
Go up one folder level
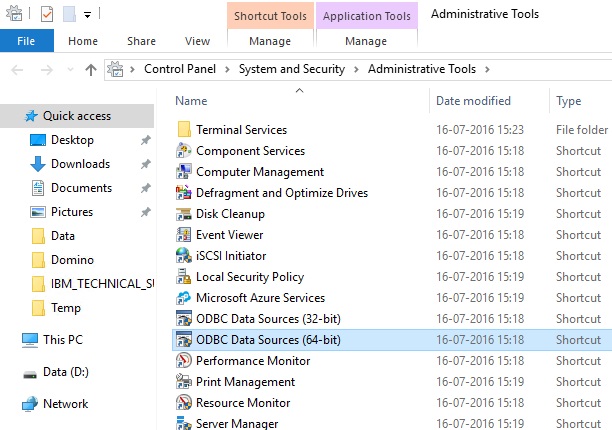(x=91, y=70)
